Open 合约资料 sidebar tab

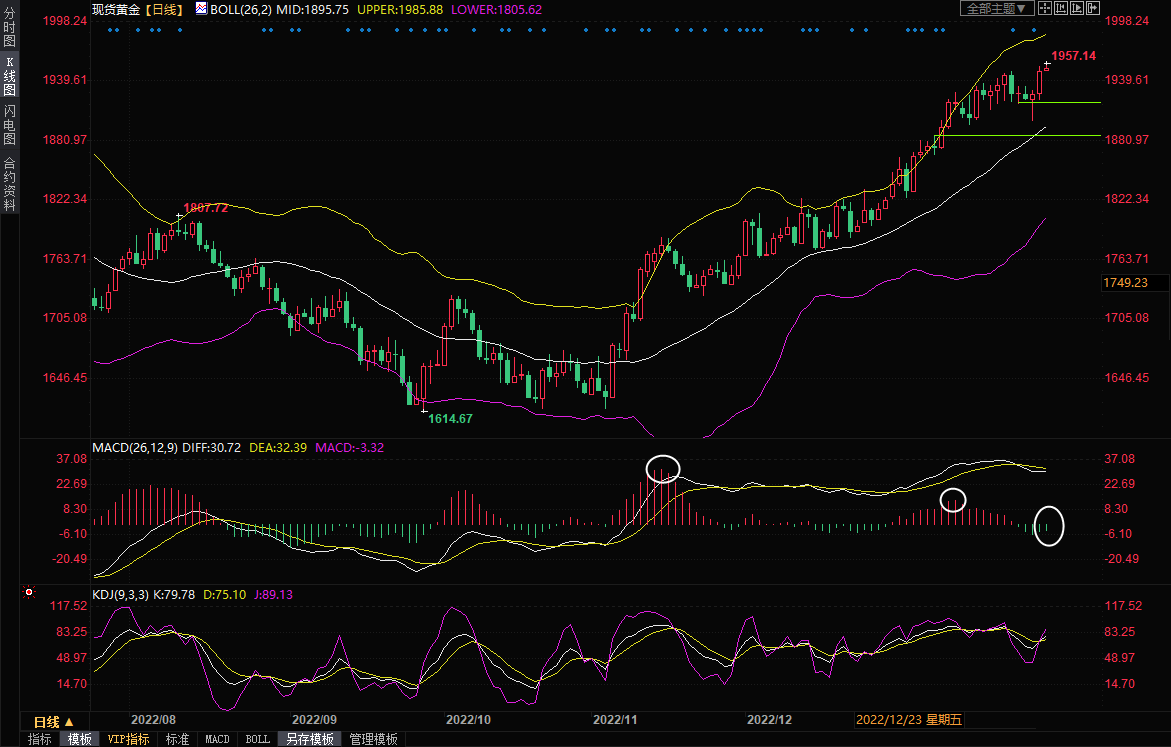[9, 184]
